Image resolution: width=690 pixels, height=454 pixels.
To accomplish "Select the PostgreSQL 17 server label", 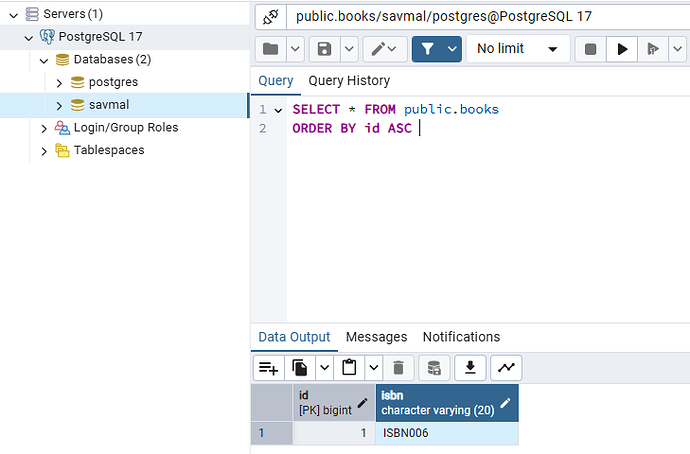I will click(100, 37).
